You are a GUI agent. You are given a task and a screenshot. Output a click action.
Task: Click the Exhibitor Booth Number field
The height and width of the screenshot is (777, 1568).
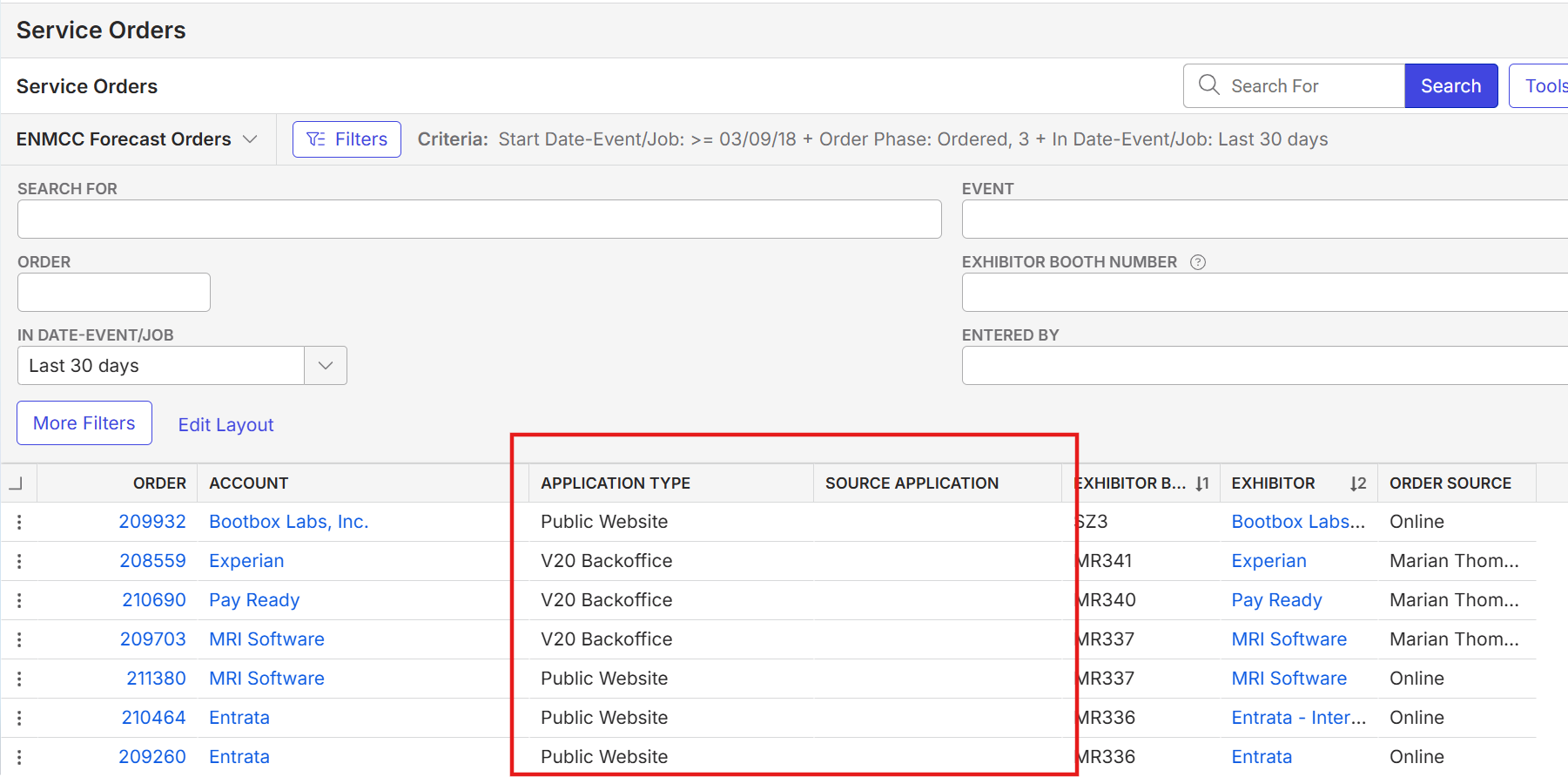pos(1264,293)
